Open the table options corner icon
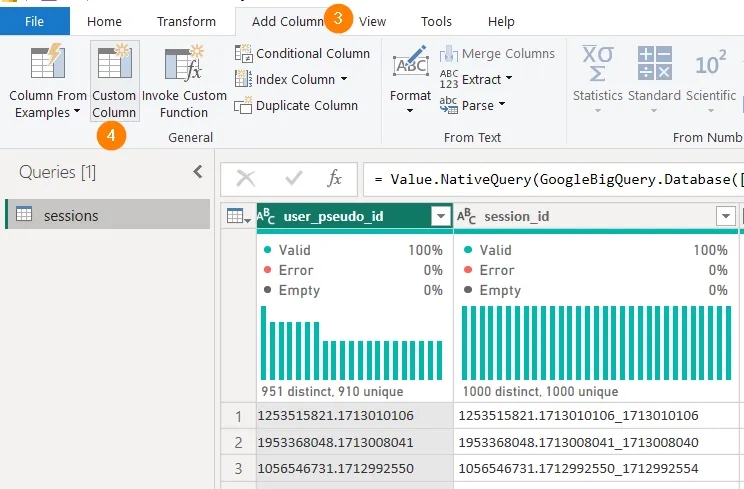Viewport: 744px width, 489px height. [238, 216]
